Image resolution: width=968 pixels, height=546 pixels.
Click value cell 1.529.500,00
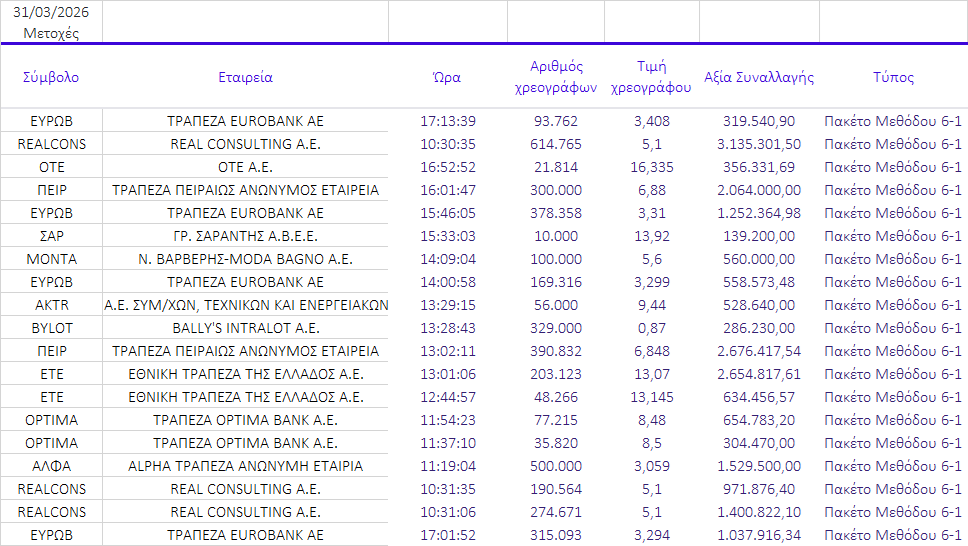pos(759,466)
